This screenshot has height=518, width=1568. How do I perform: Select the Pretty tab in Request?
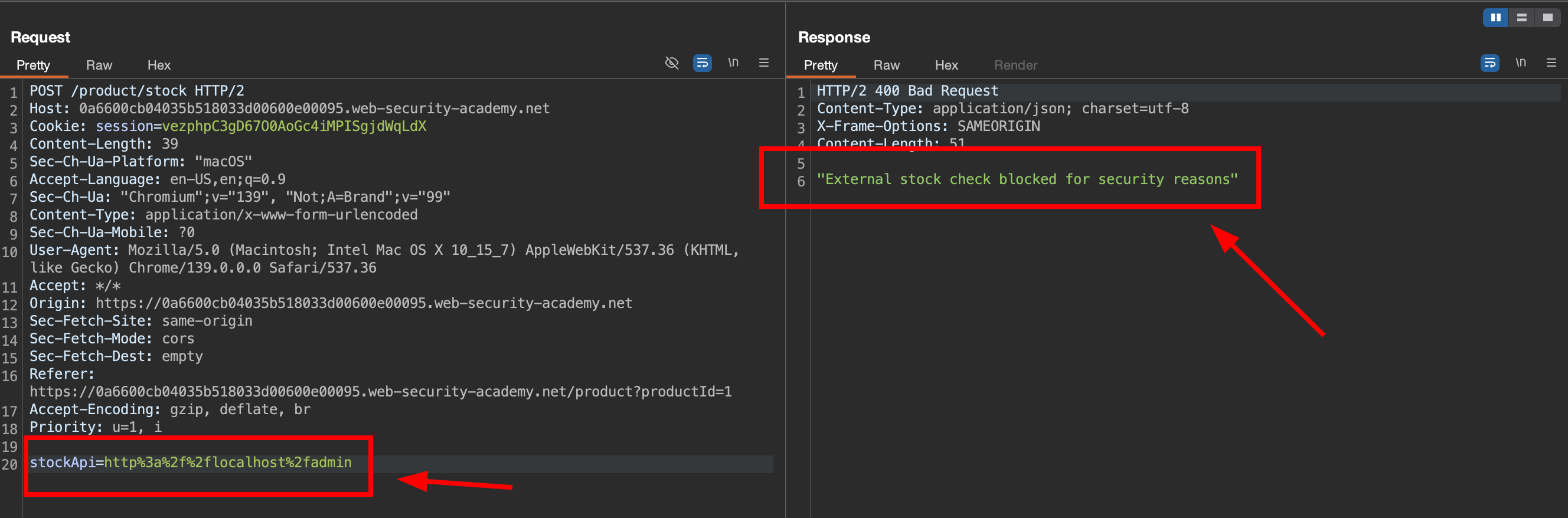pyautogui.click(x=33, y=65)
